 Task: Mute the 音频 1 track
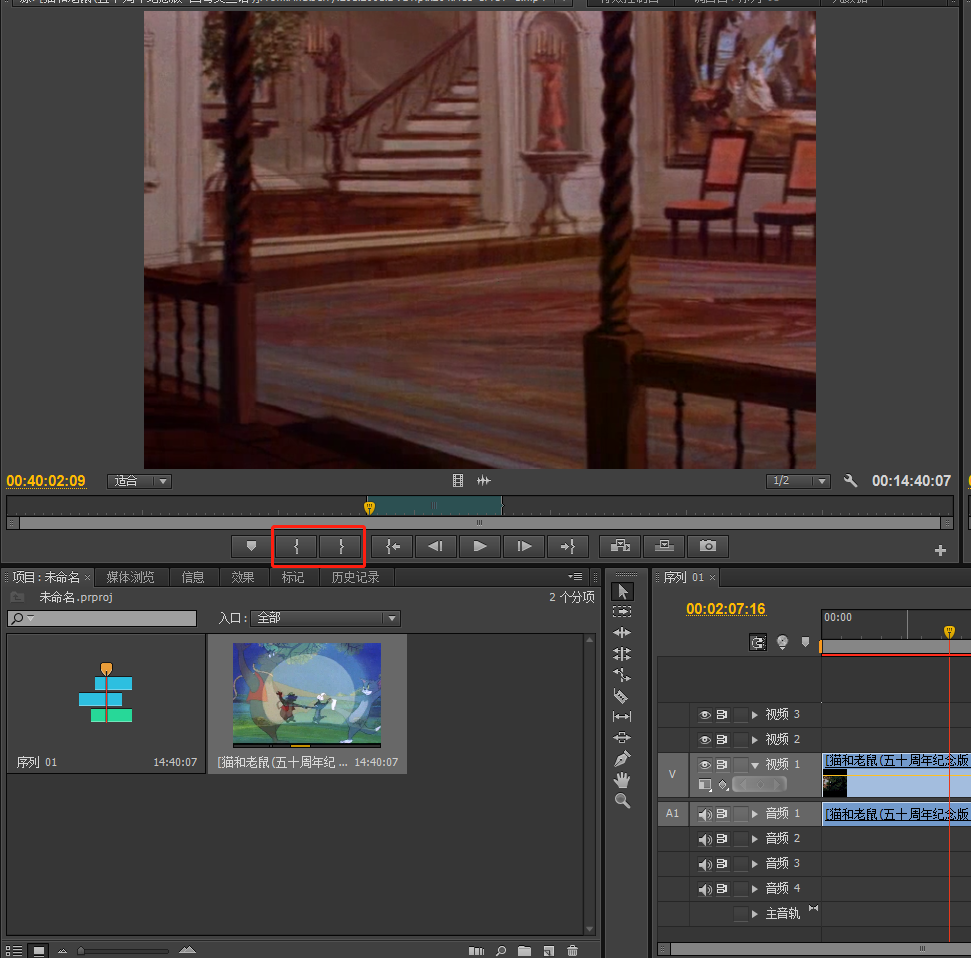705,814
